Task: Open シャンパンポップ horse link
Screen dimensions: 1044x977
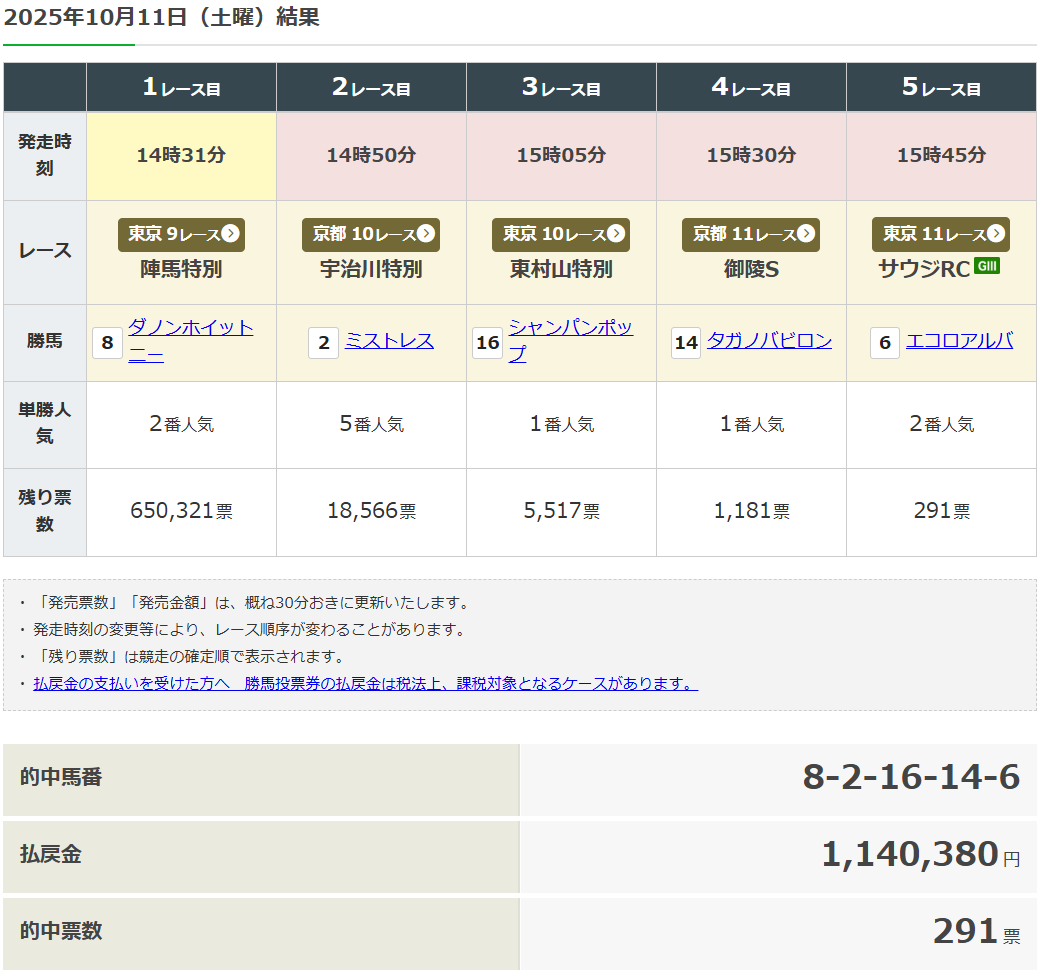Action: (571, 341)
